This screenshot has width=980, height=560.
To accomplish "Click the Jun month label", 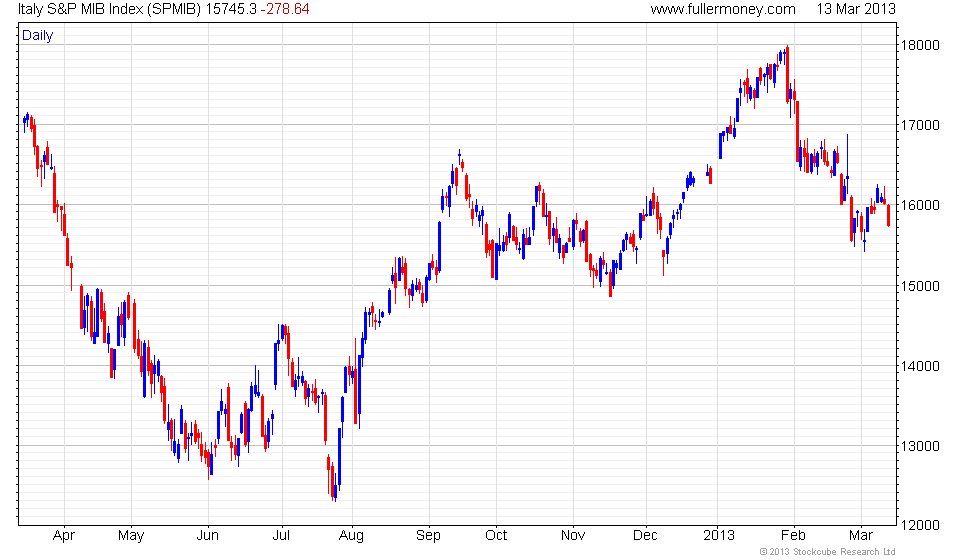I will (208, 536).
